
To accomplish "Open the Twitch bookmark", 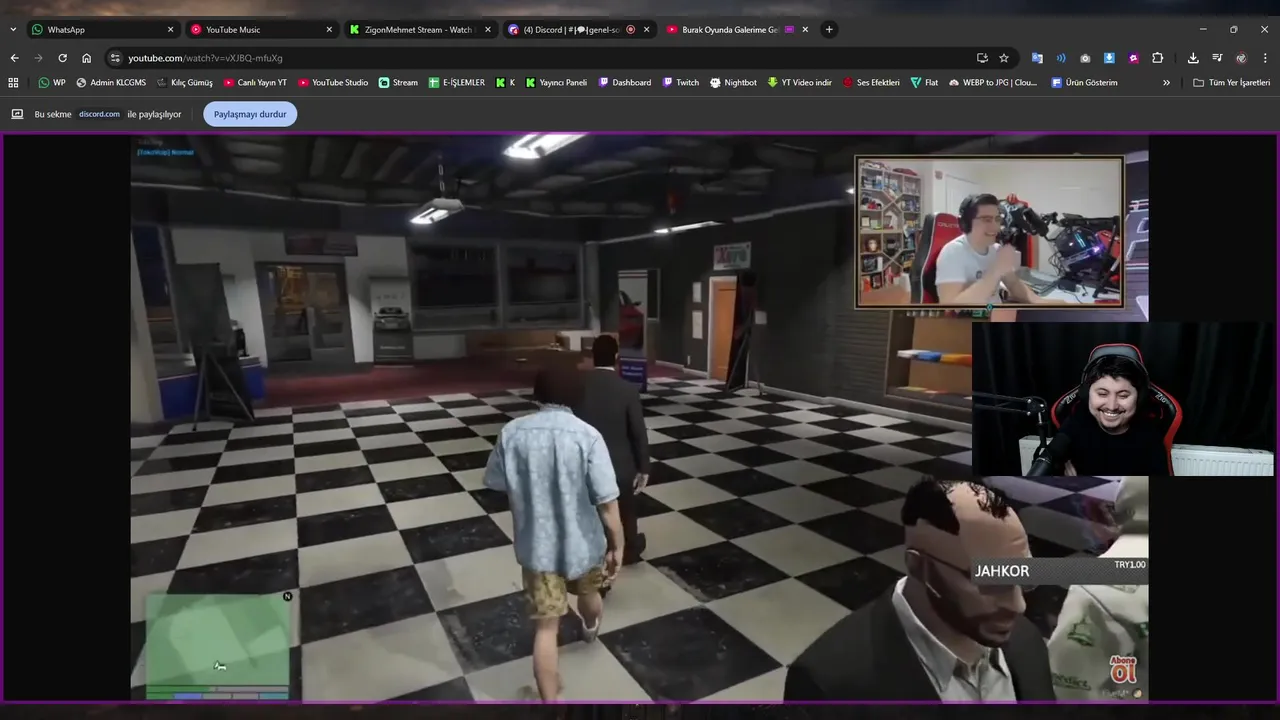I will 680,82.
